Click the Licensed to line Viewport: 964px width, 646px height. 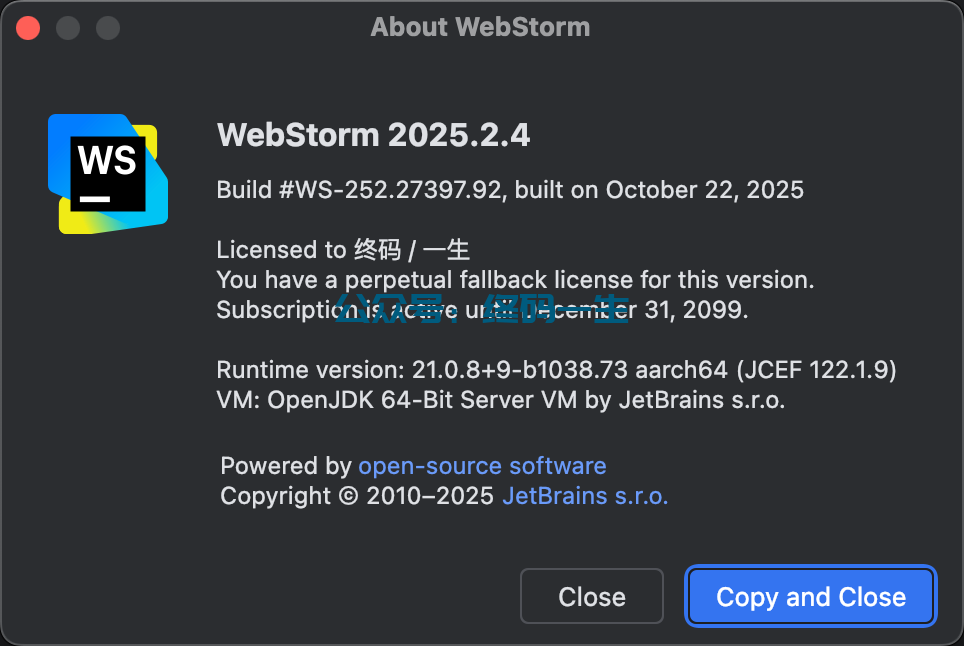[343, 250]
